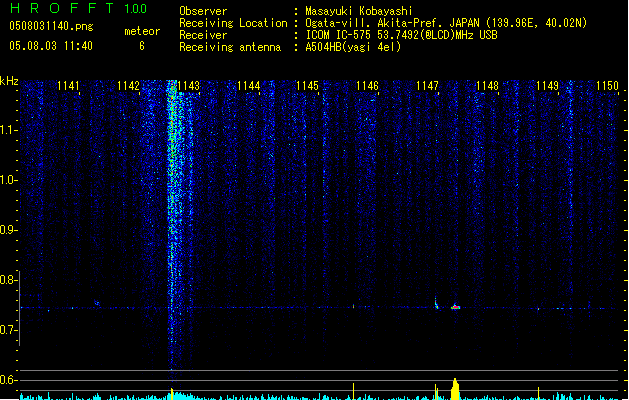Click the 1146 time marker
The height and width of the screenshot is (400, 629).
click(367, 86)
